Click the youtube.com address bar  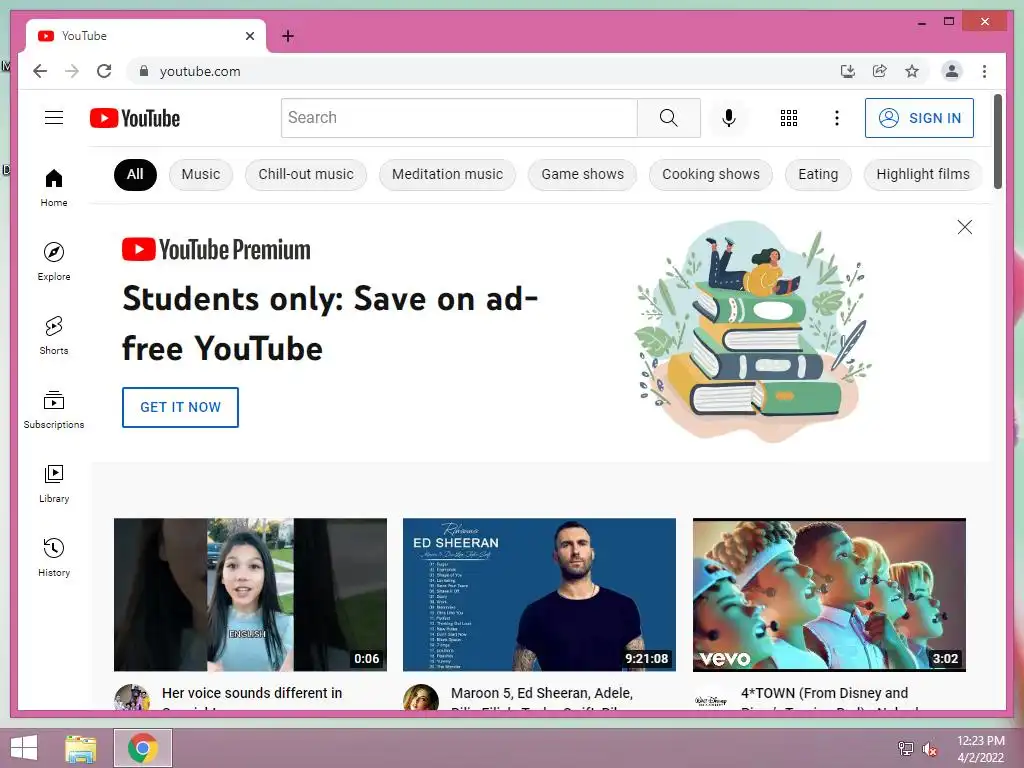pyautogui.click(x=483, y=71)
